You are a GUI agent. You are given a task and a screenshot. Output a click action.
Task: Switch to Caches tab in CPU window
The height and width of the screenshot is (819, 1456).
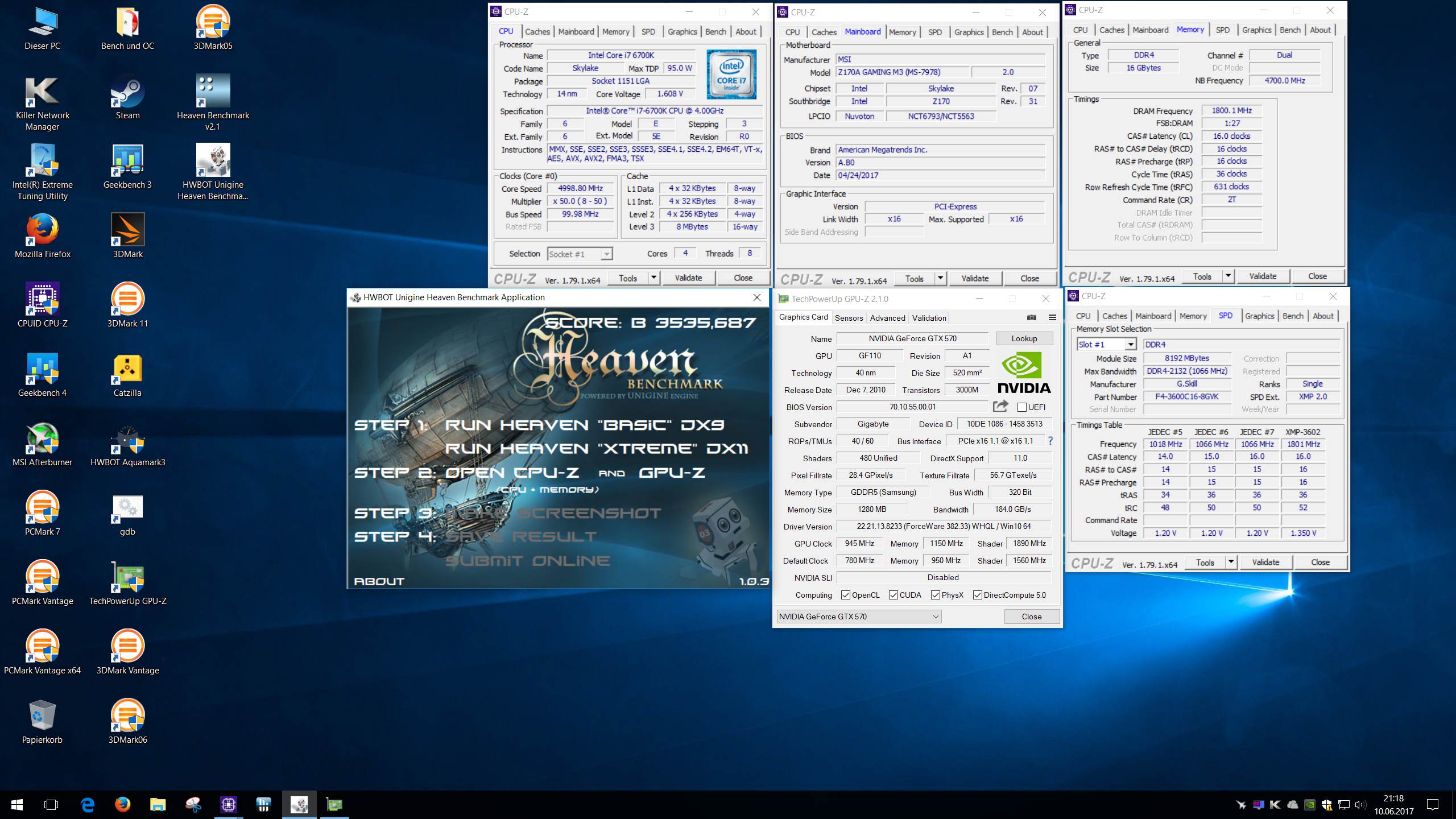537,32
